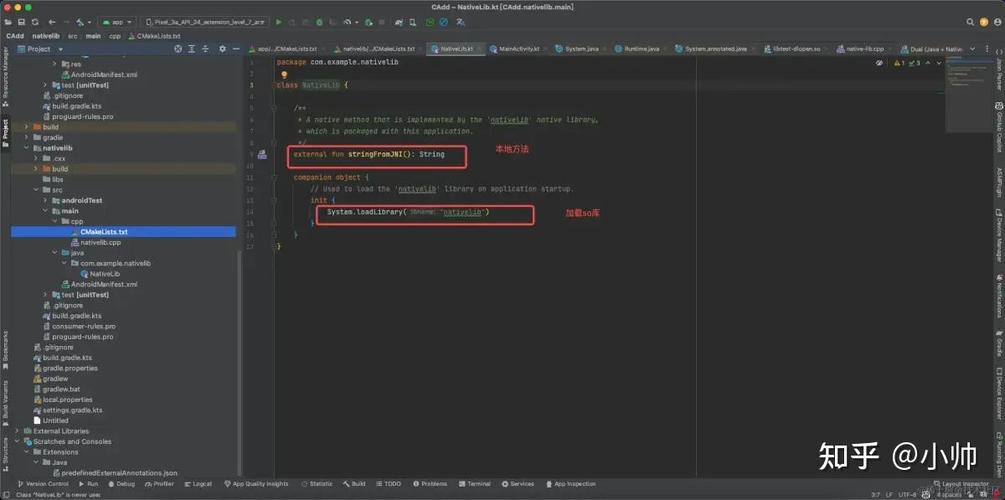1005x500 pixels.
Task: Click the Debug app bug icon
Action: pyautogui.click(x=318, y=21)
